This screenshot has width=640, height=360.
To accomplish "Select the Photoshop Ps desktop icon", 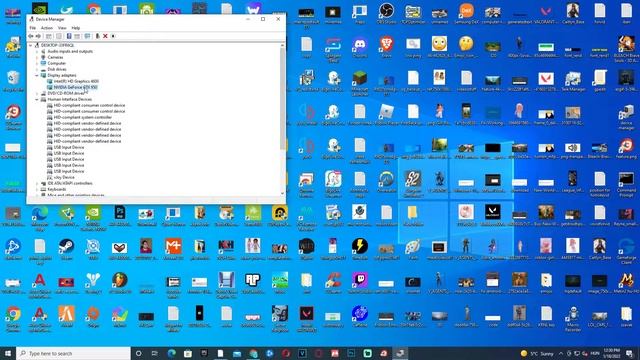I will [120, 216].
